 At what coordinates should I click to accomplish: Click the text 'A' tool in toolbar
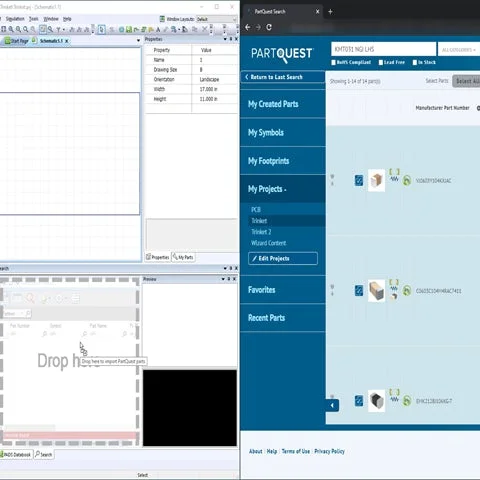point(158,30)
